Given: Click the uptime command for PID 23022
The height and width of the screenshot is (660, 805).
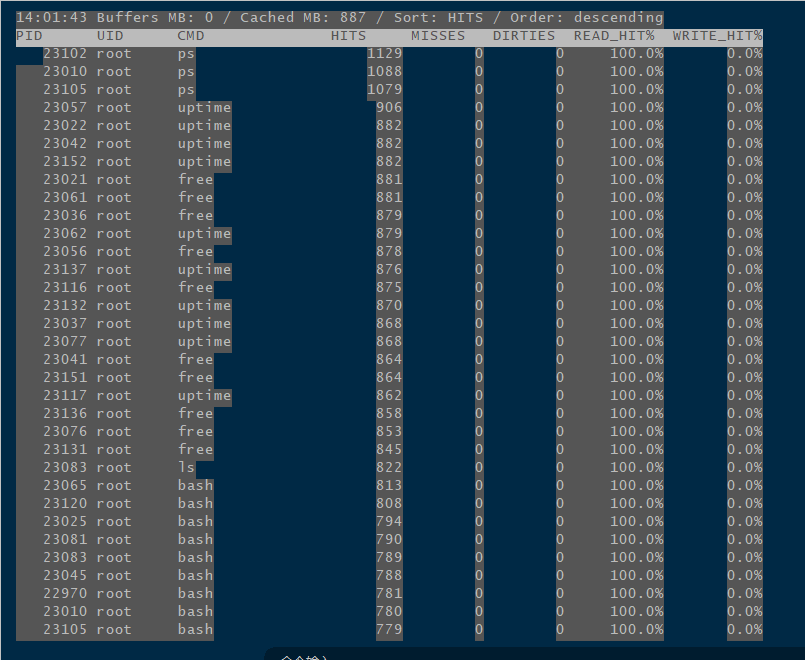Looking at the screenshot, I should (x=204, y=126).
